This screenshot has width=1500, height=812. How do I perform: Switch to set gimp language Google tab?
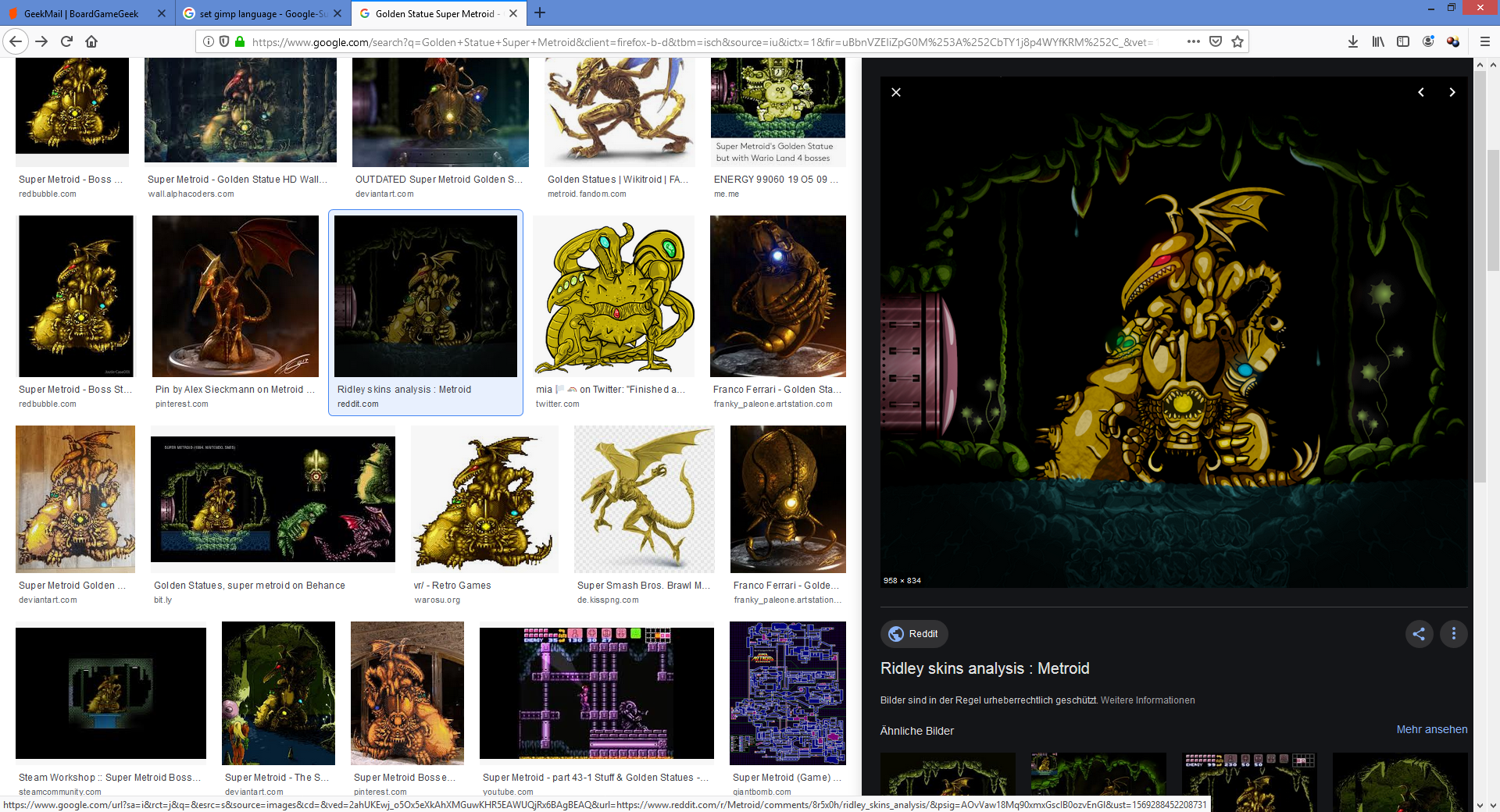pyautogui.click(x=255, y=13)
